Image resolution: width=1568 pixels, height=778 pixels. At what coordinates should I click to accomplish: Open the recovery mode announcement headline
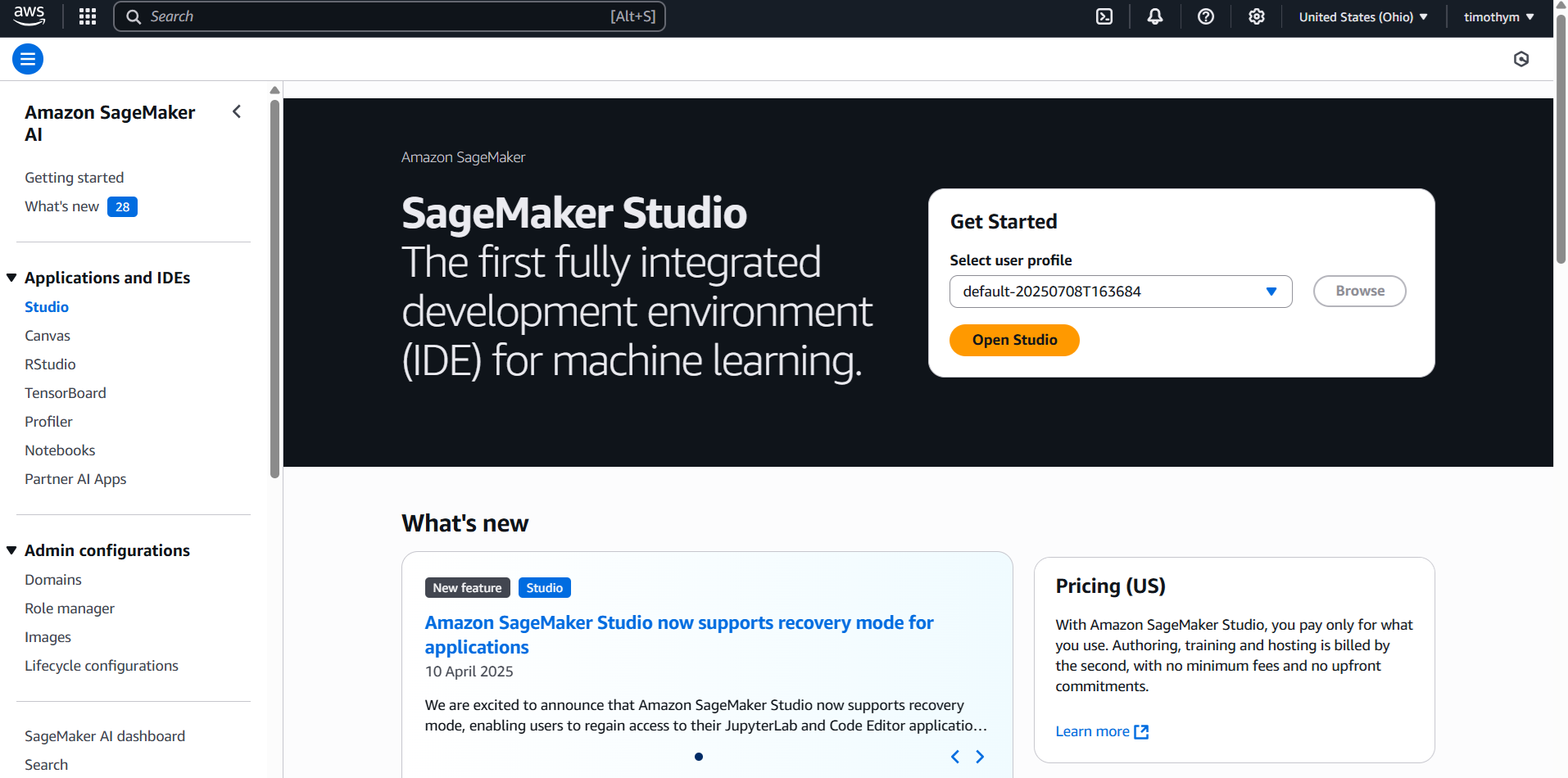tap(679, 635)
